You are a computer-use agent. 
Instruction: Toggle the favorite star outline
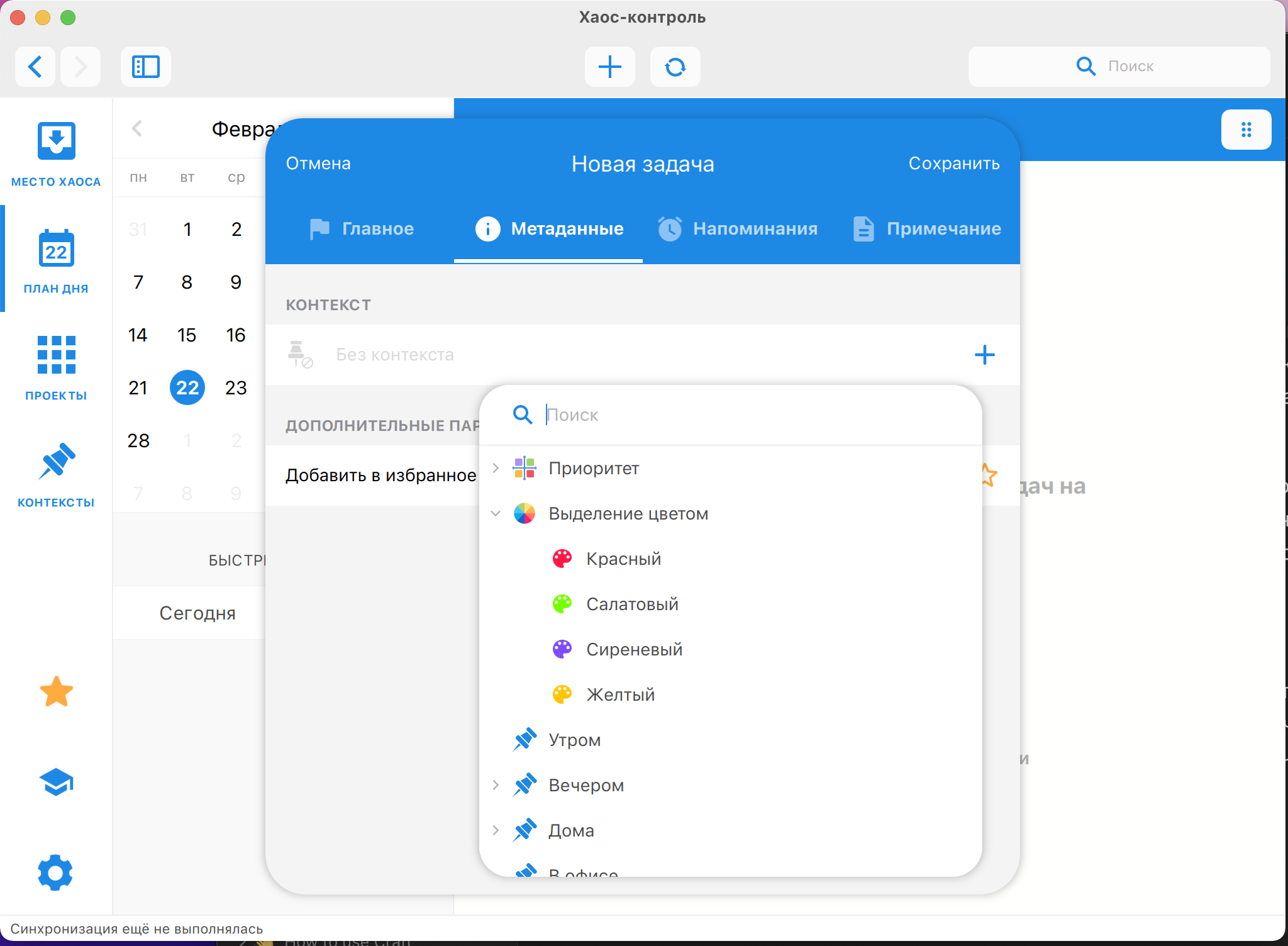point(989,475)
